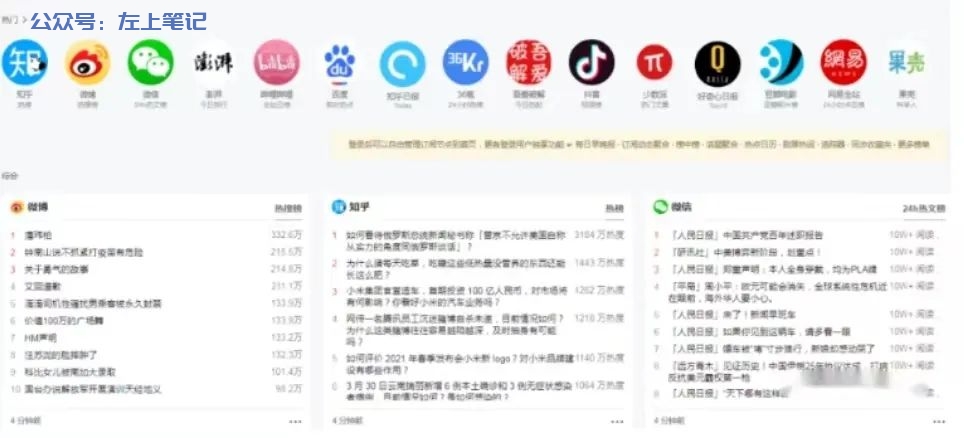This screenshot has width=964, height=438.
Task: Open Weibo item 8 with 132.3万 heat
Action: point(61,355)
